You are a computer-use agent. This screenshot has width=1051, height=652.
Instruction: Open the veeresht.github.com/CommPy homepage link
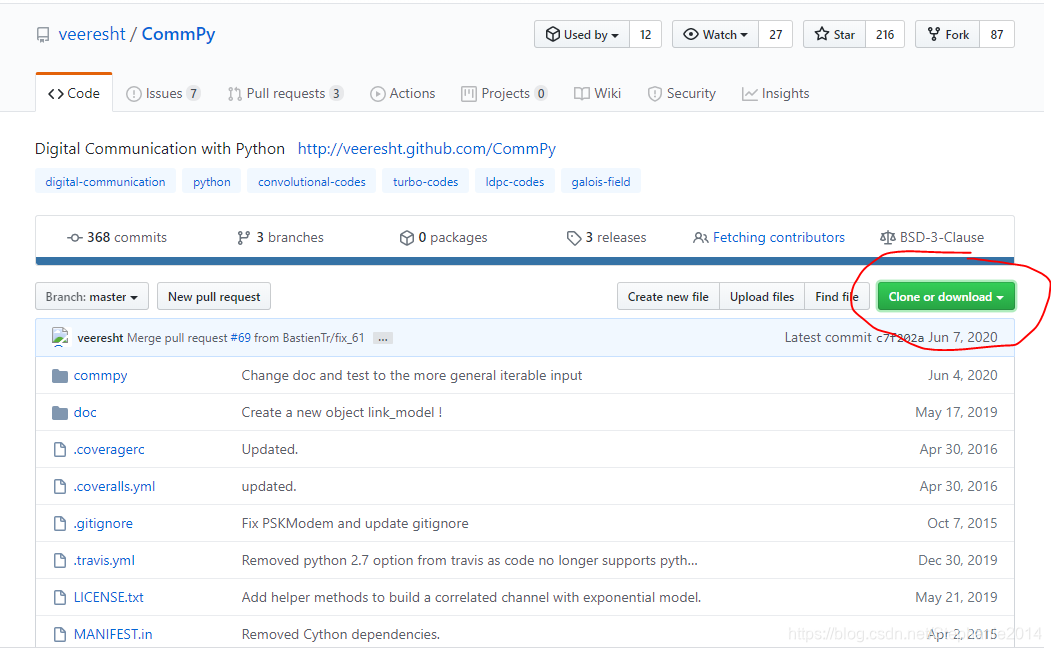point(427,149)
